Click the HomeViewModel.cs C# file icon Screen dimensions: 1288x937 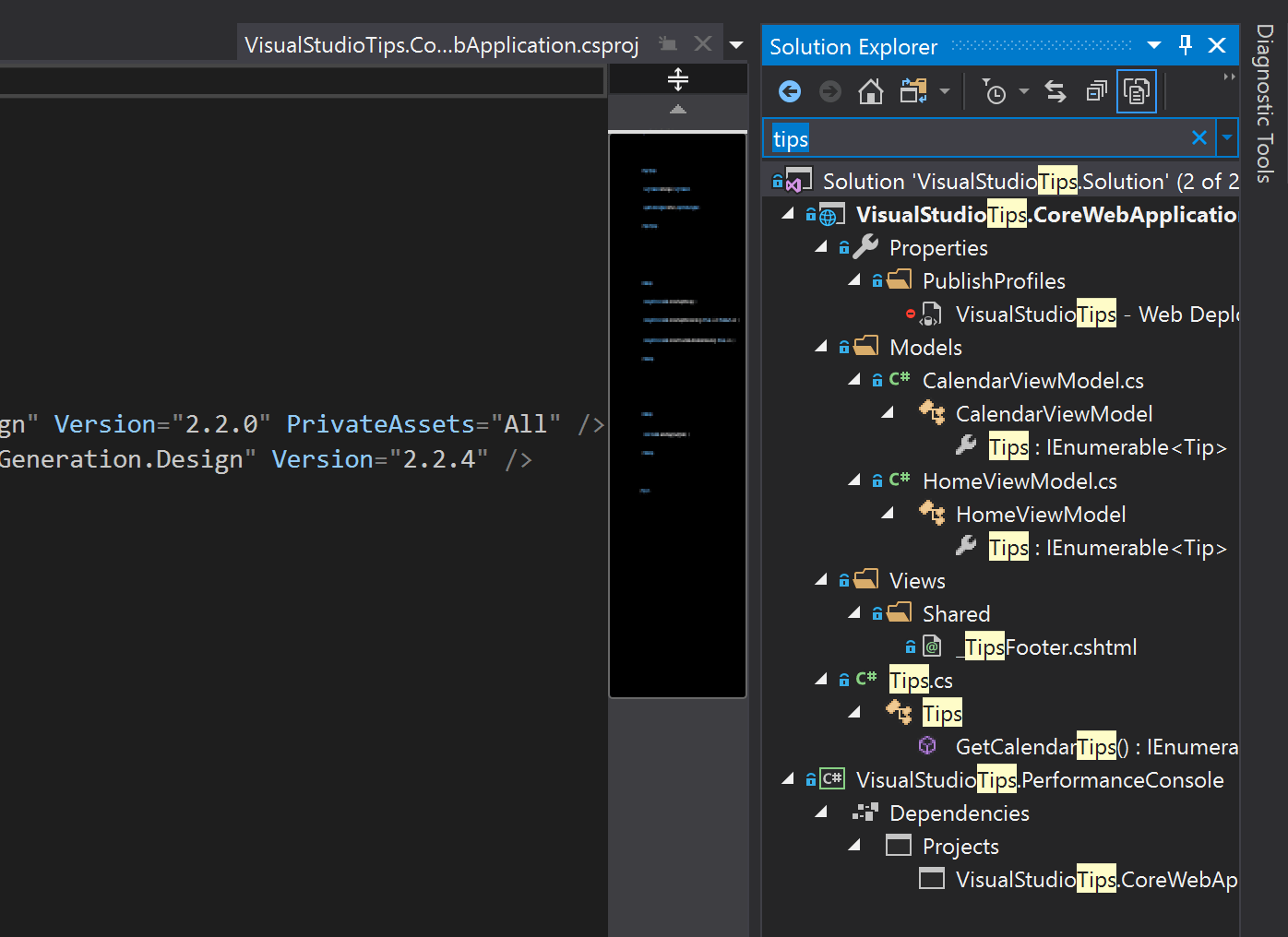click(x=900, y=479)
